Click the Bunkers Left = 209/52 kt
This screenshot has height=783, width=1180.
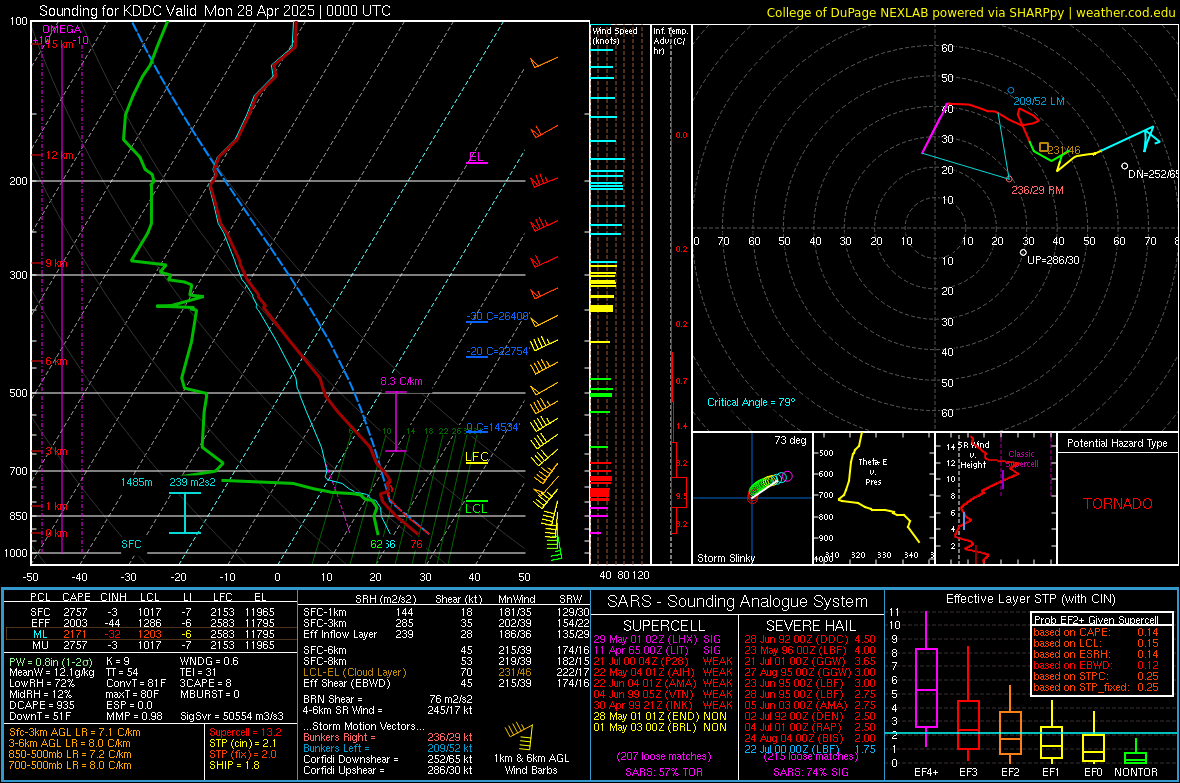coord(388,748)
